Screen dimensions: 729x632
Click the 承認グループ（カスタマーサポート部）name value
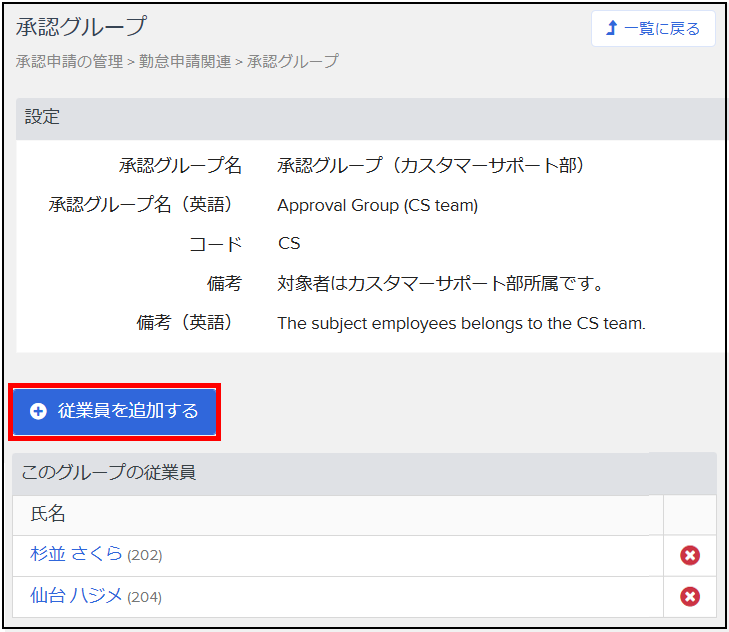[x=431, y=166]
